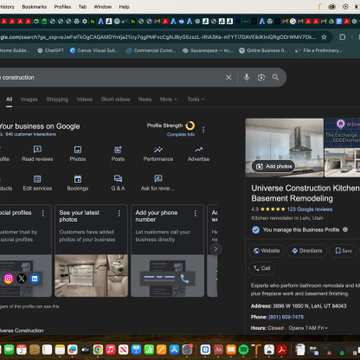Open the Help menu in the menu bar
This screenshot has height=360, width=360.
(x=124, y=7)
